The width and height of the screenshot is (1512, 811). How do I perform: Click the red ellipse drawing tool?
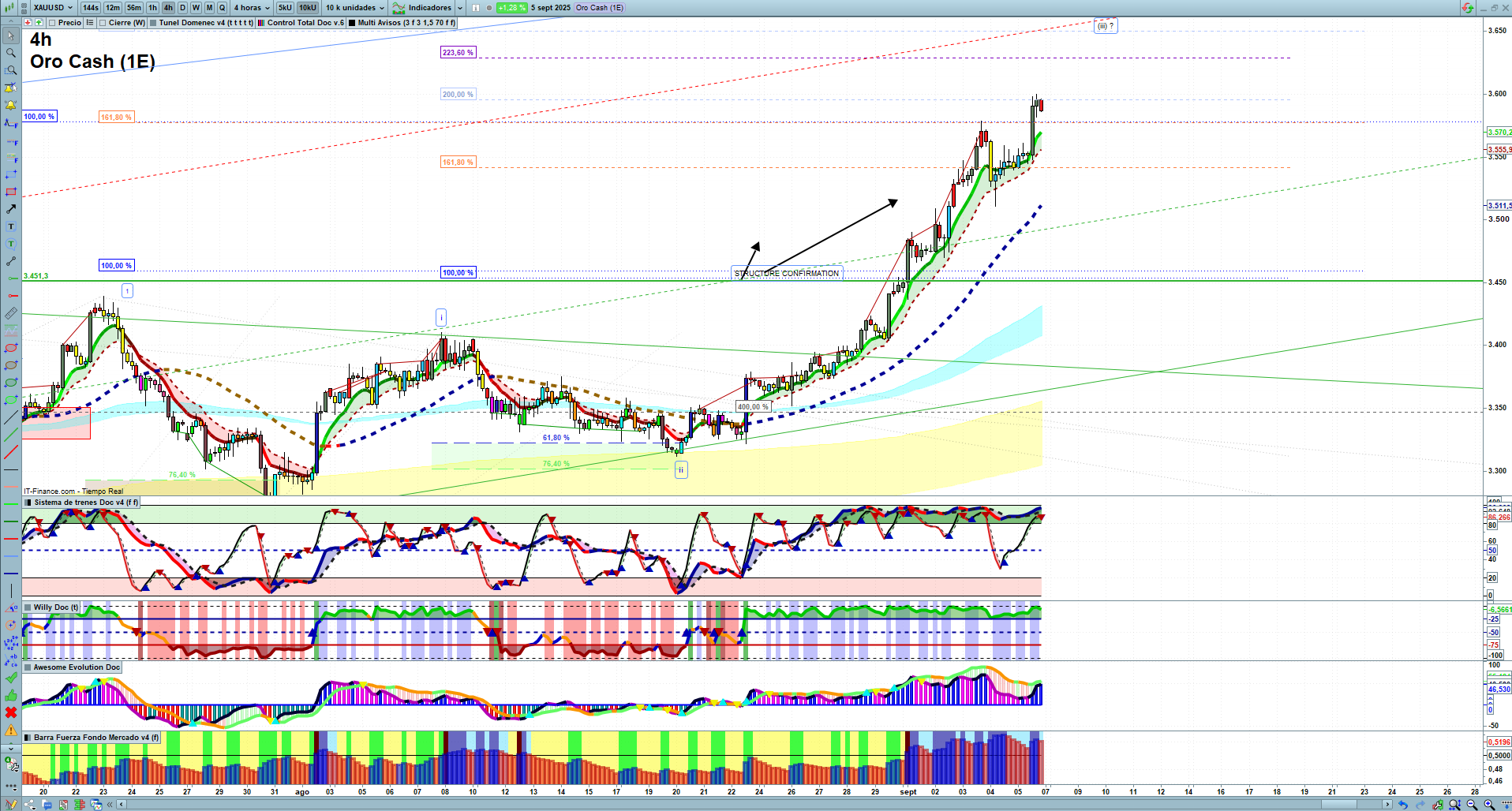[11, 348]
